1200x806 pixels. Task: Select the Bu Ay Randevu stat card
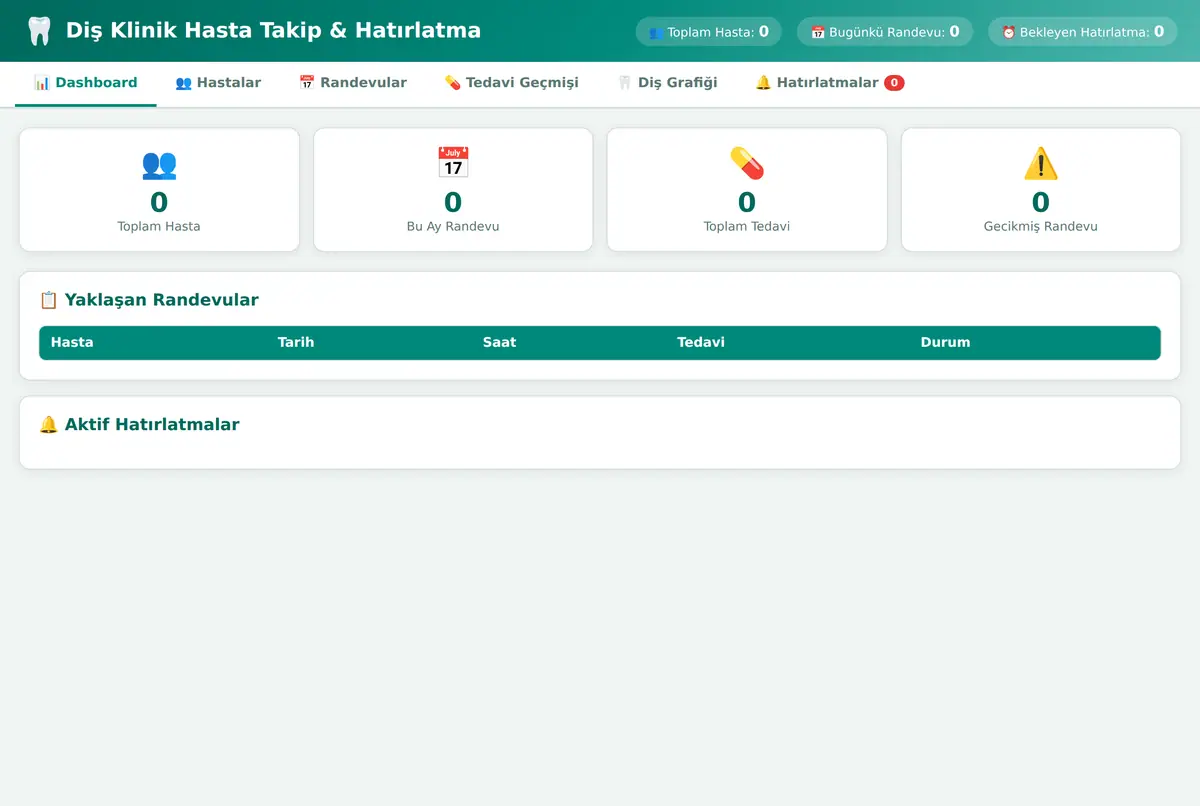point(453,190)
